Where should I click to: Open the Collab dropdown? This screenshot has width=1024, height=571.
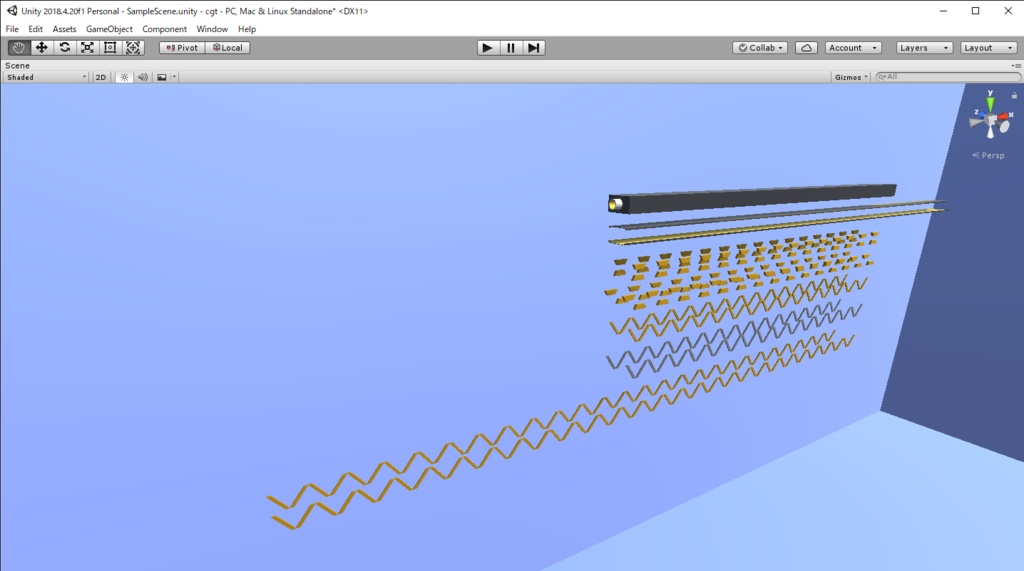point(760,48)
